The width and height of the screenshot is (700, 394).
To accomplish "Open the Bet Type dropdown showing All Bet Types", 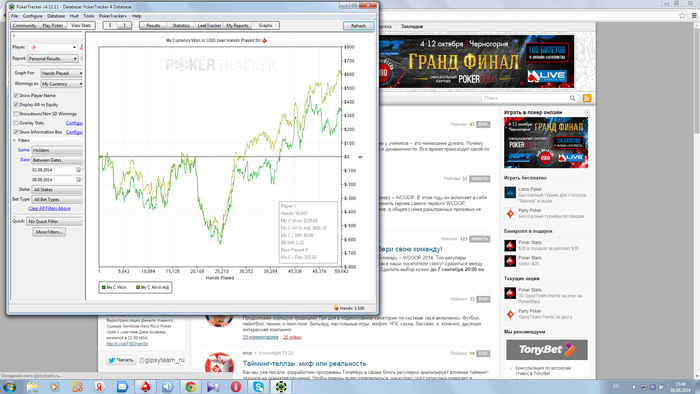I will click(57, 199).
